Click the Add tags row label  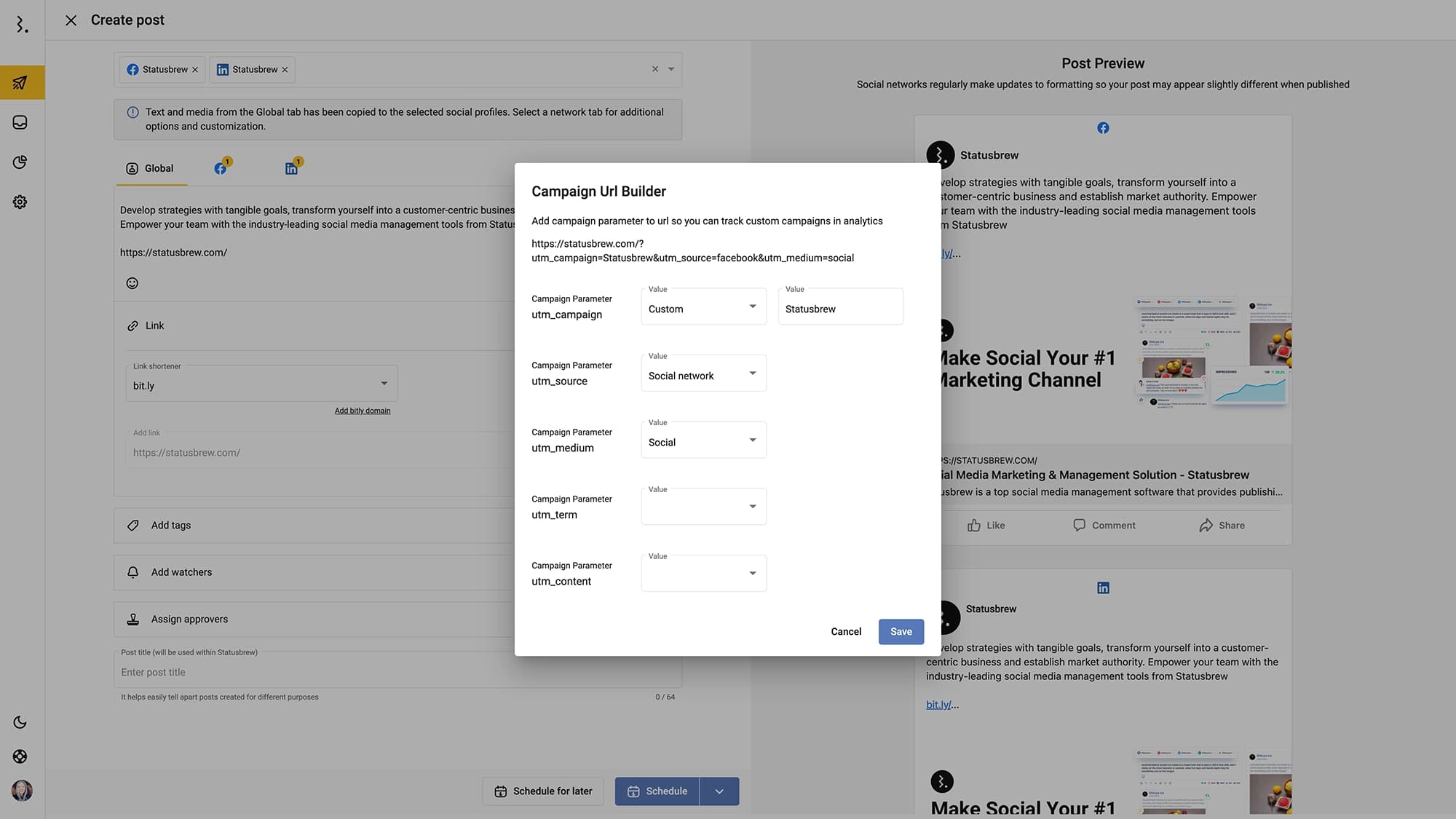point(171,526)
